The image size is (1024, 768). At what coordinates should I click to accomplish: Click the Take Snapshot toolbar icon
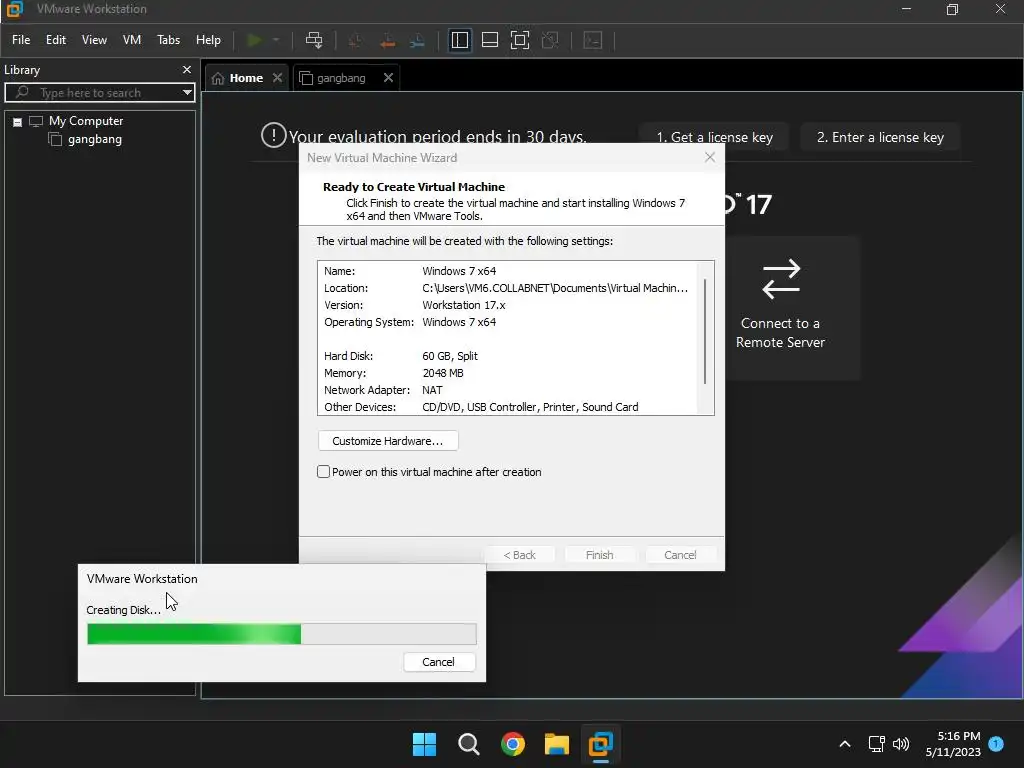click(356, 40)
